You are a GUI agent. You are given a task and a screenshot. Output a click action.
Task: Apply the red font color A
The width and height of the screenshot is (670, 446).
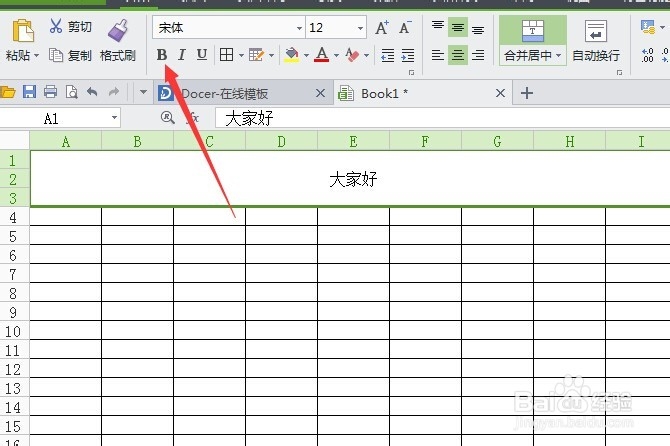click(322, 55)
